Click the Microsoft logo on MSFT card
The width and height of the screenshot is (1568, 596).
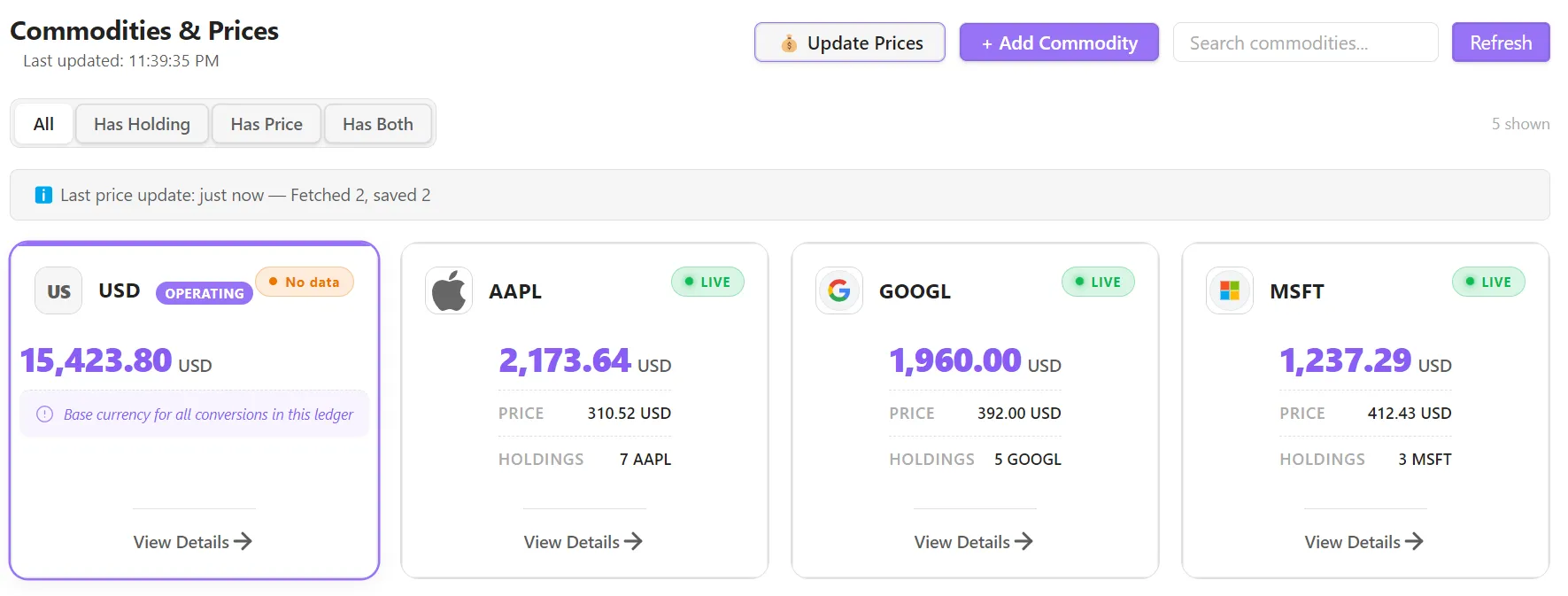(1230, 290)
